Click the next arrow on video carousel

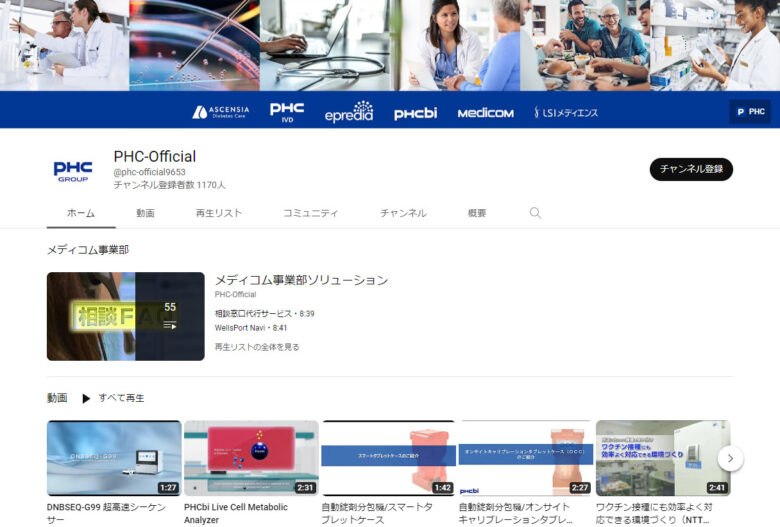pos(730,458)
